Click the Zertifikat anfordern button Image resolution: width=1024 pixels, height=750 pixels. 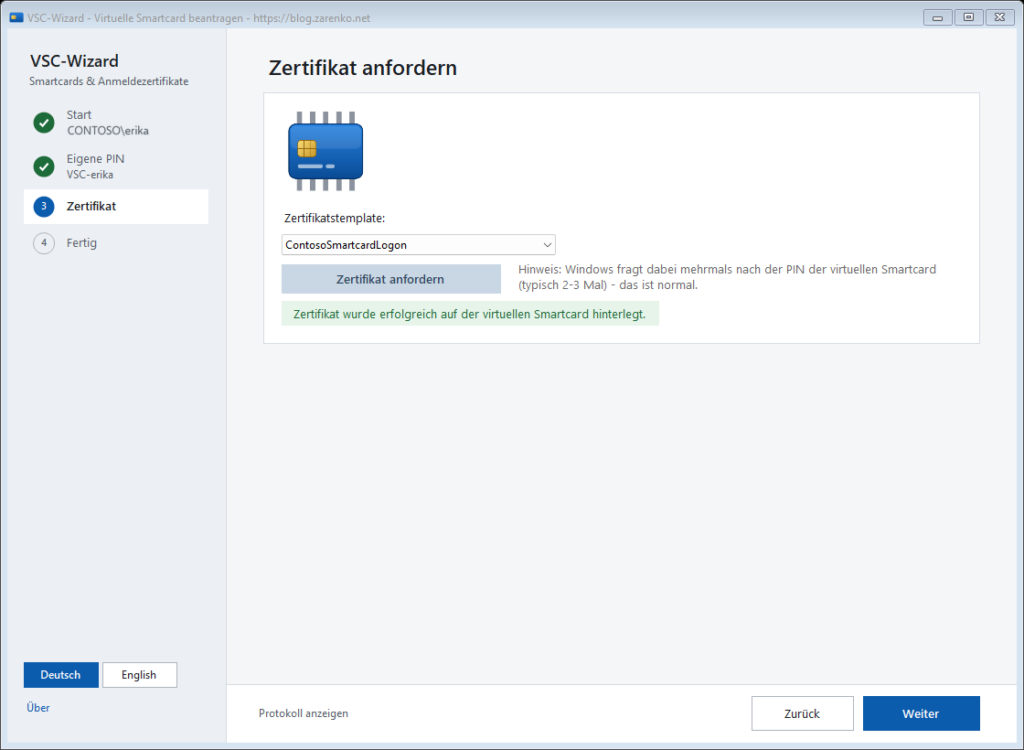point(391,279)
